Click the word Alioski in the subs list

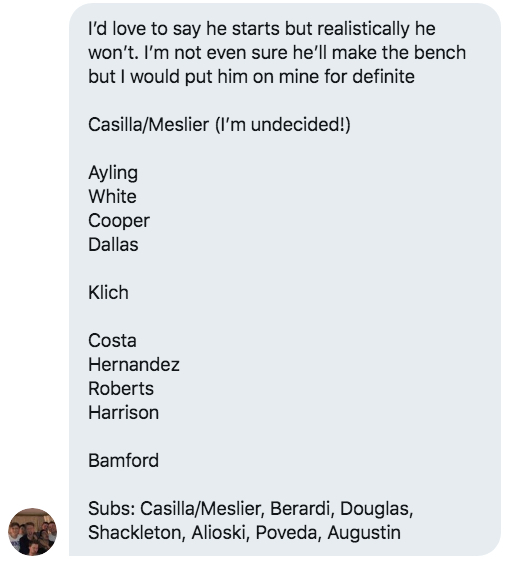[220, 533]
